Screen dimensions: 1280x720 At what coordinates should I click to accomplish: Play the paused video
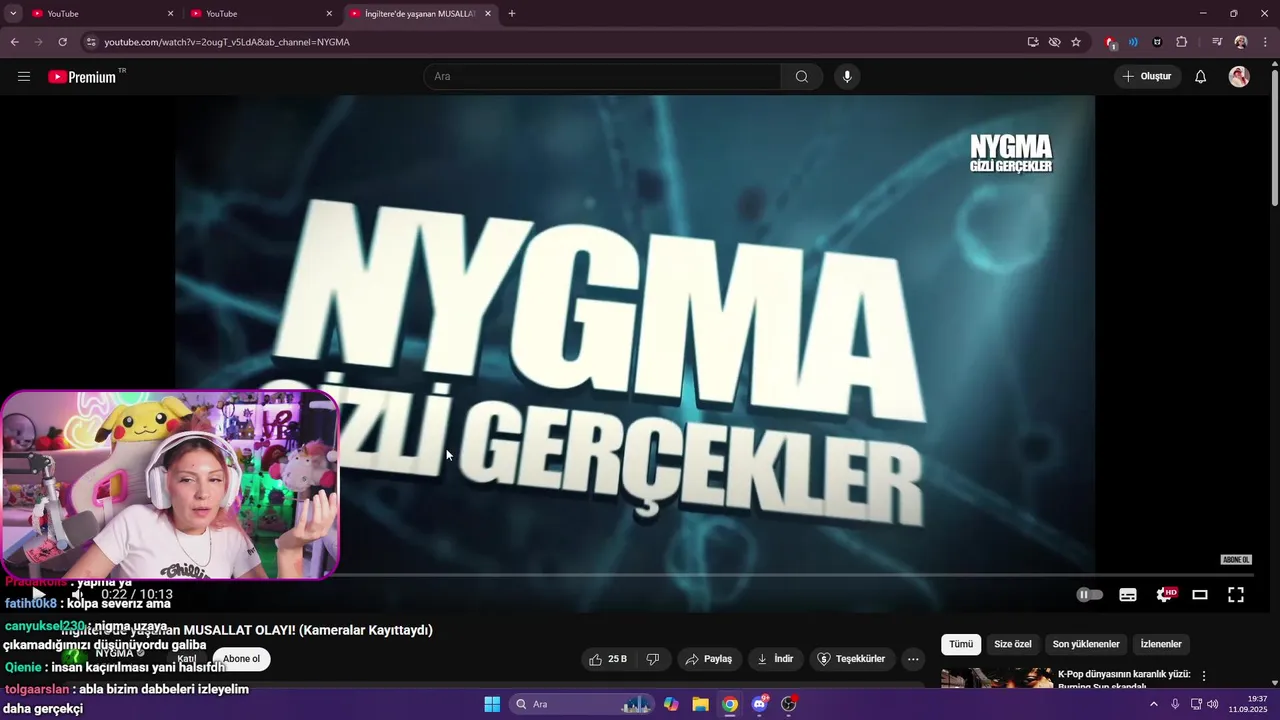pyautogui.click(x=38, y=594)
